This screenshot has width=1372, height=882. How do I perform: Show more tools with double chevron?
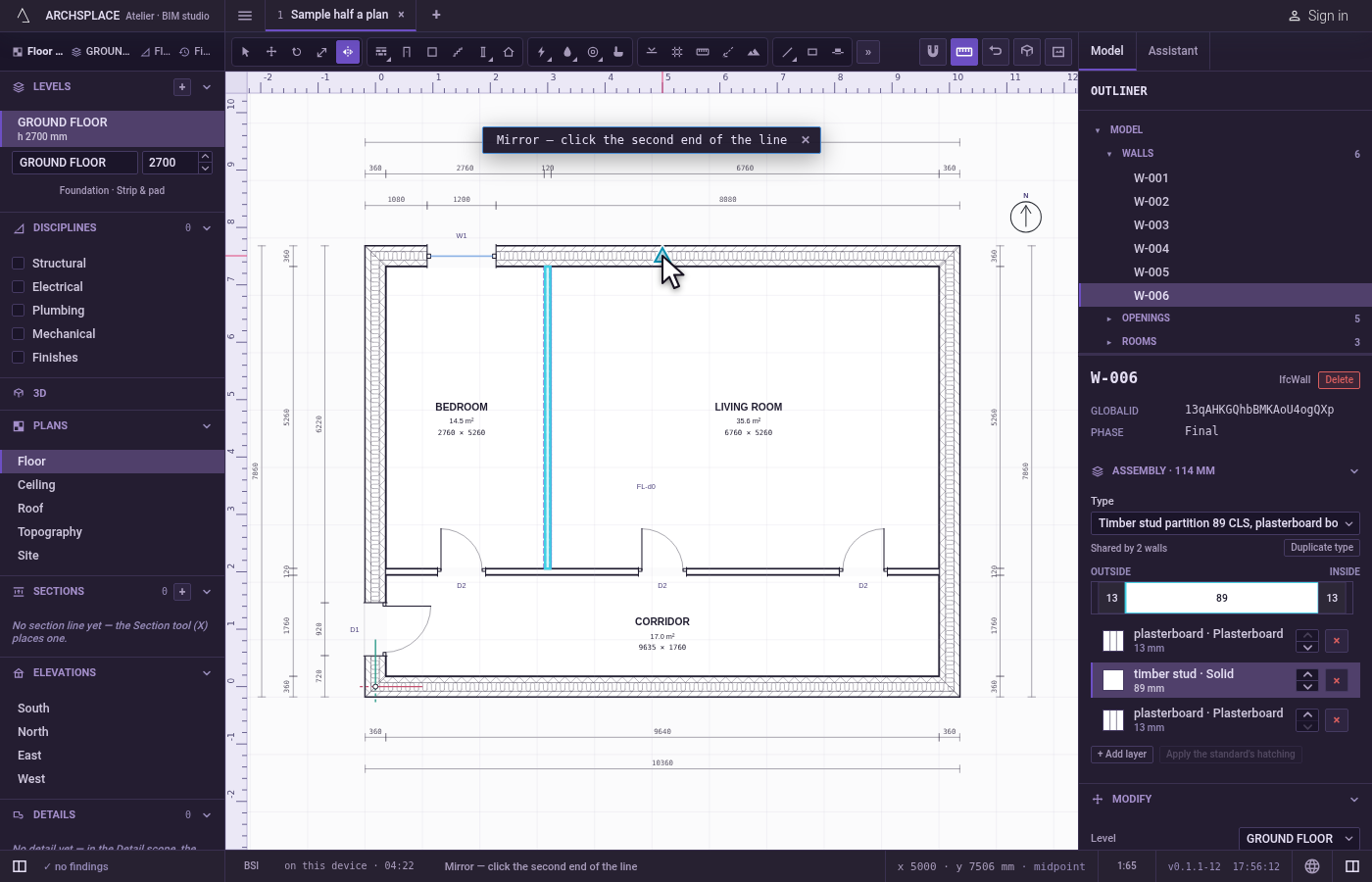pos(868,52)
